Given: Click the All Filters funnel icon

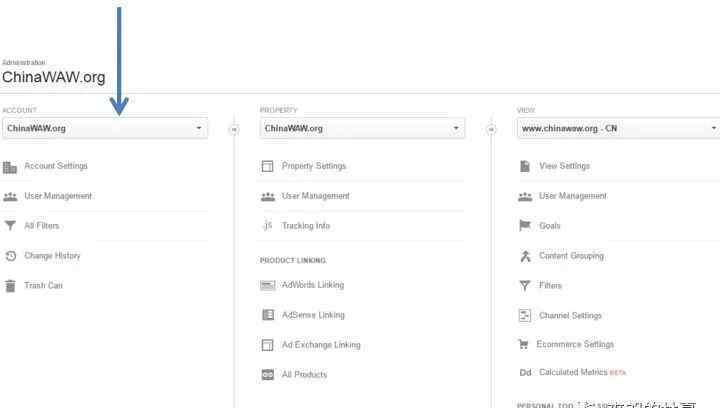Looking at the screenshot, I should click(10, 226).
